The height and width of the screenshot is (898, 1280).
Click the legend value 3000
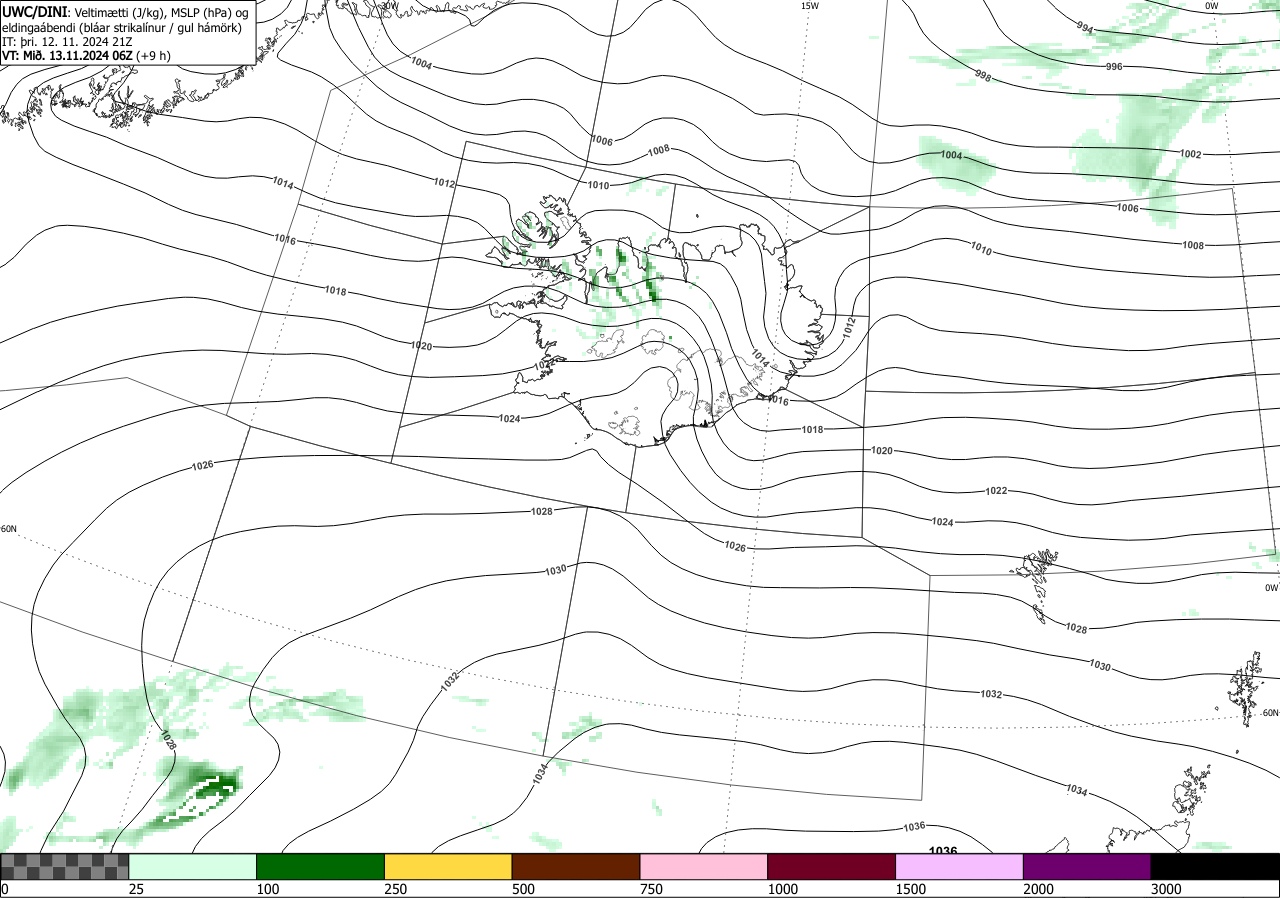pyautogui.click(x=1166, y=889)
